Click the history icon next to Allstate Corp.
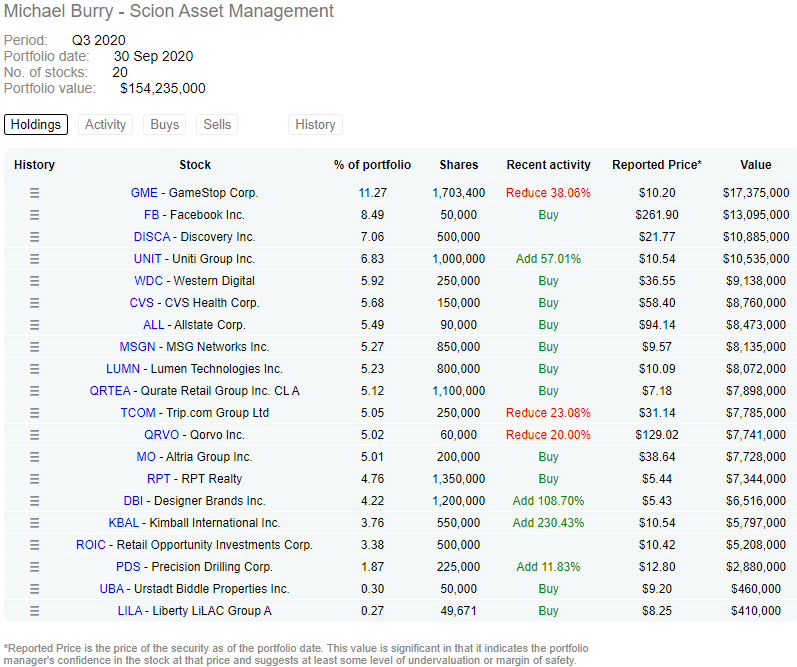This screenshot has height=667, width=797. pyautogui.click(x=34, y=325)
